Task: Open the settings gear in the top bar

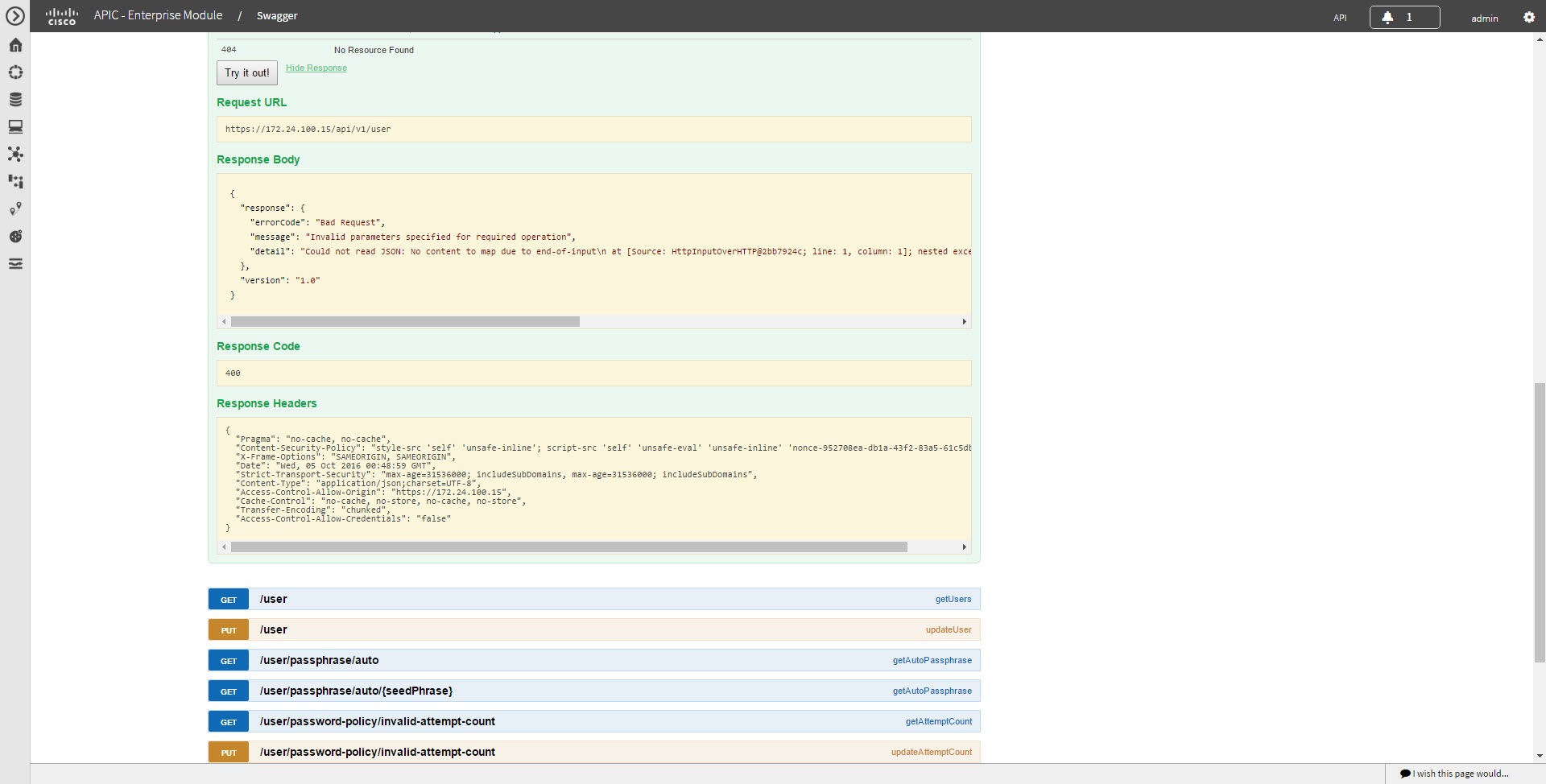Action: pos(1529,16)
